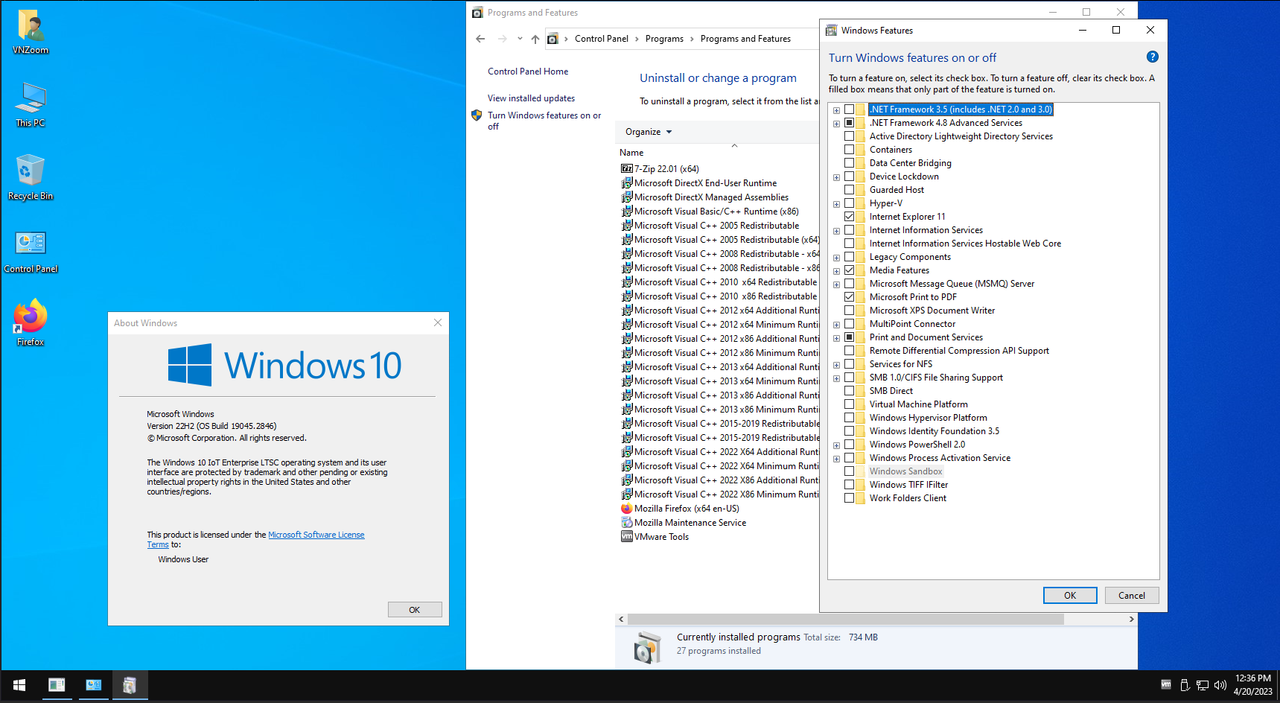Uncheck Internet Explorer 11 feature

(849, 217)
